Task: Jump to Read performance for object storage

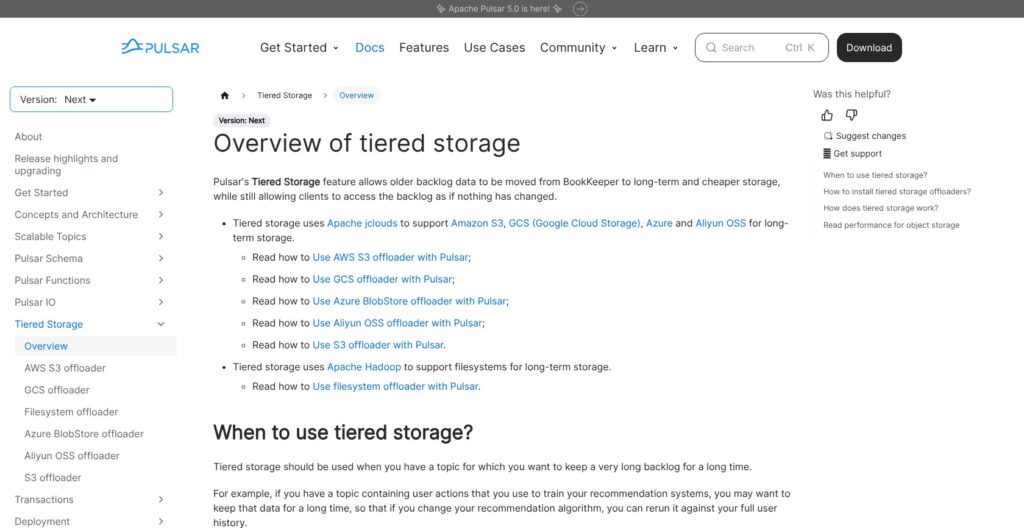Action: coord(891,225)
